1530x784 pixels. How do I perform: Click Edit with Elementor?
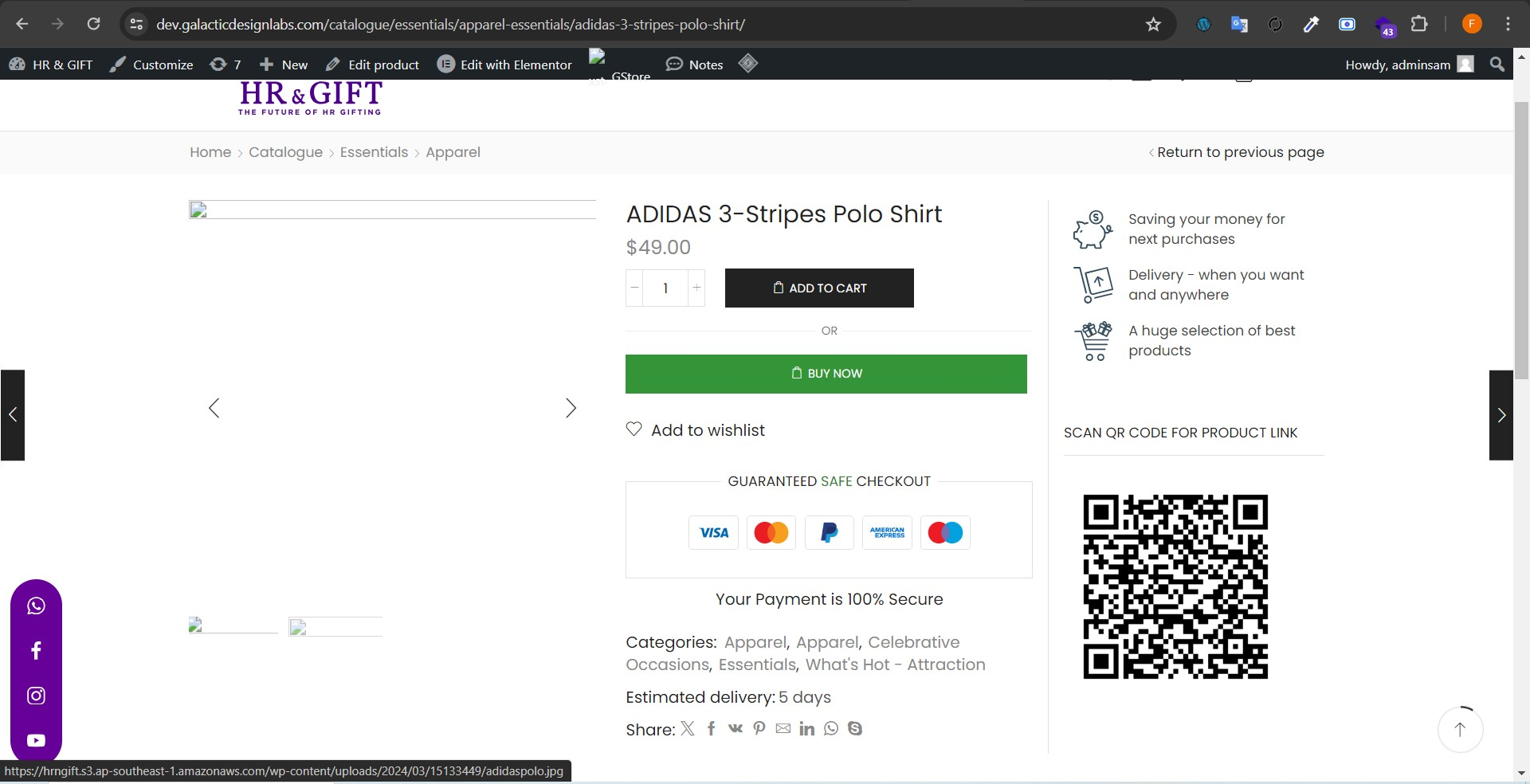click(x=504, y=65)
